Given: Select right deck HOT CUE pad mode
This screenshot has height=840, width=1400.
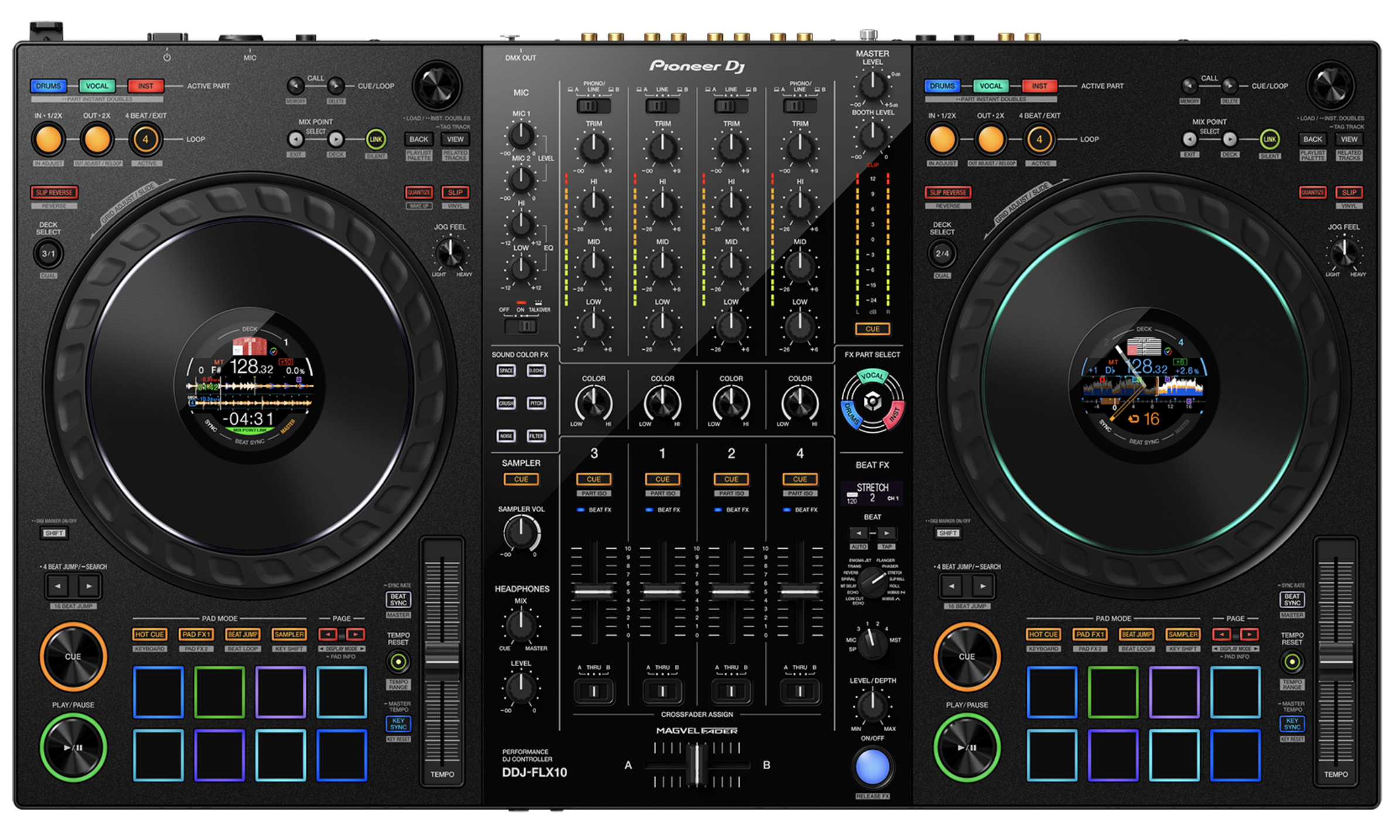Looking at the screenshot, I should click(1043, 634).
